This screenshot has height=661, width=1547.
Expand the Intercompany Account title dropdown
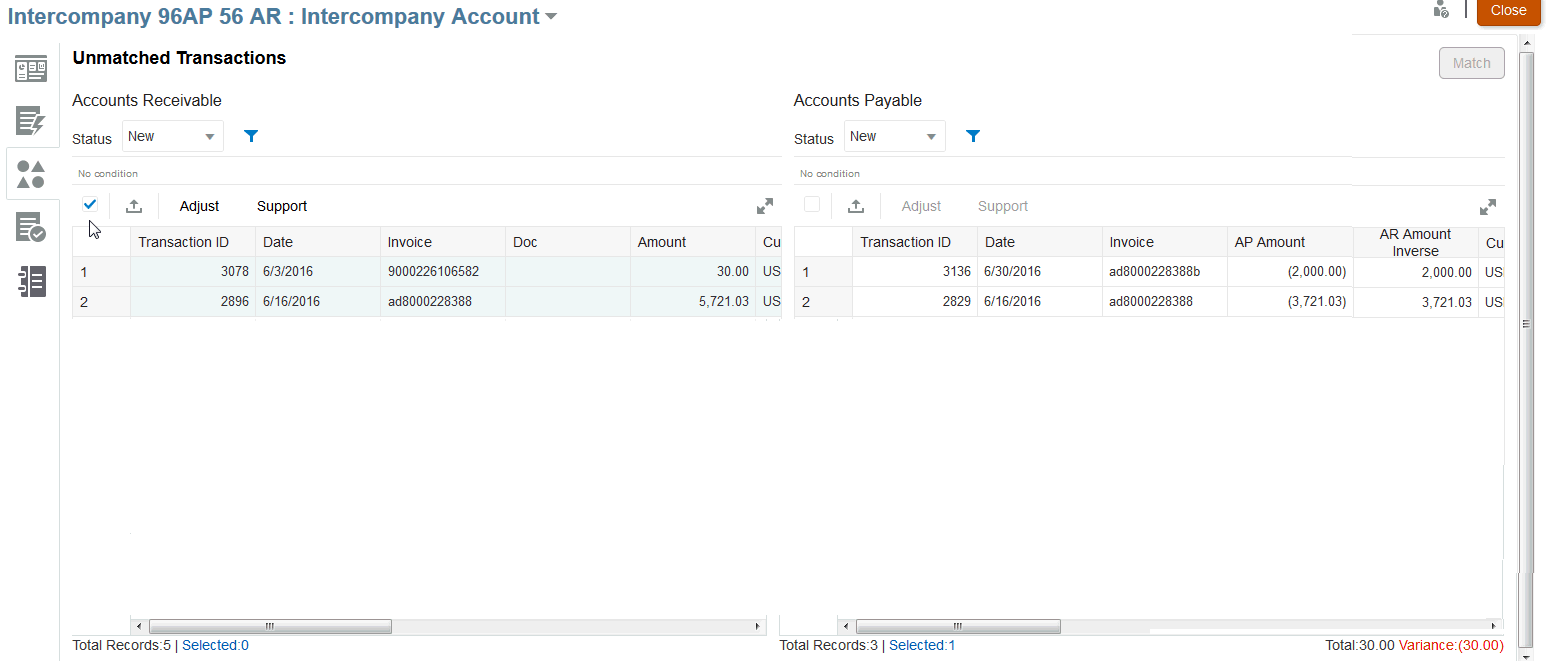click(550, 16)
